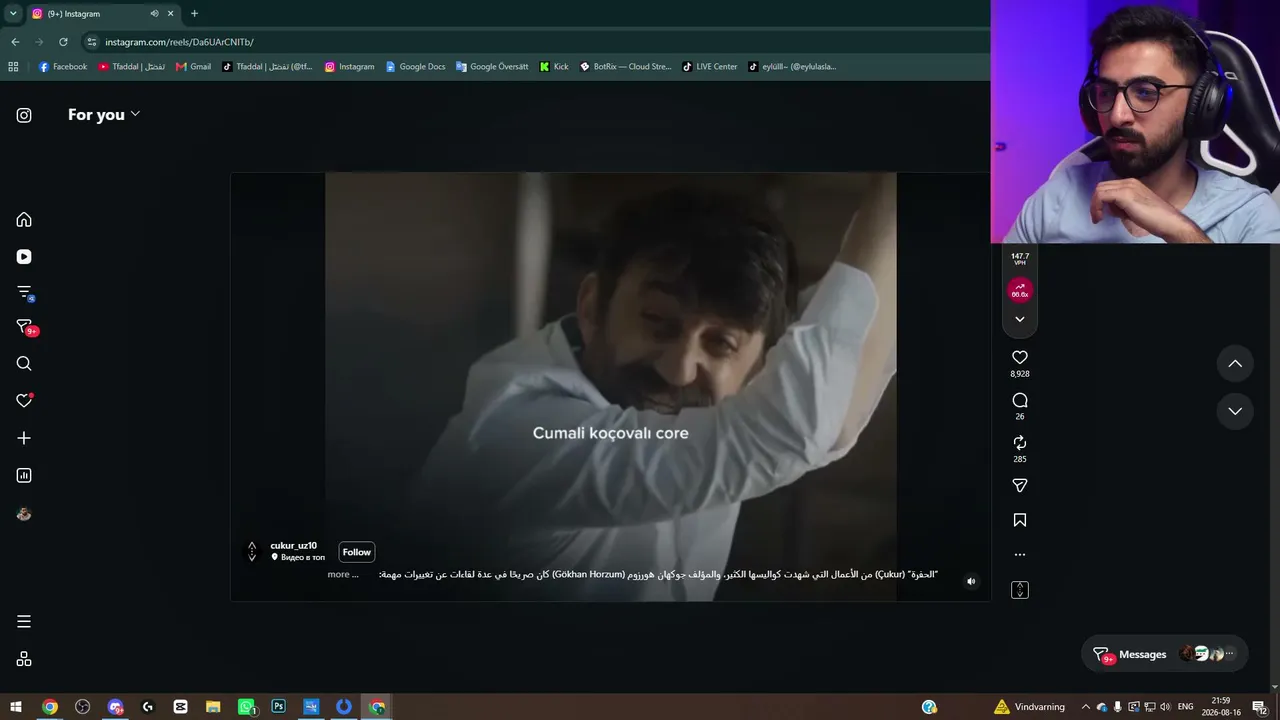This screenshot has height=720, width=1280.
Task: Open WhatsApp from the taskbar
Action: (246, 707)
